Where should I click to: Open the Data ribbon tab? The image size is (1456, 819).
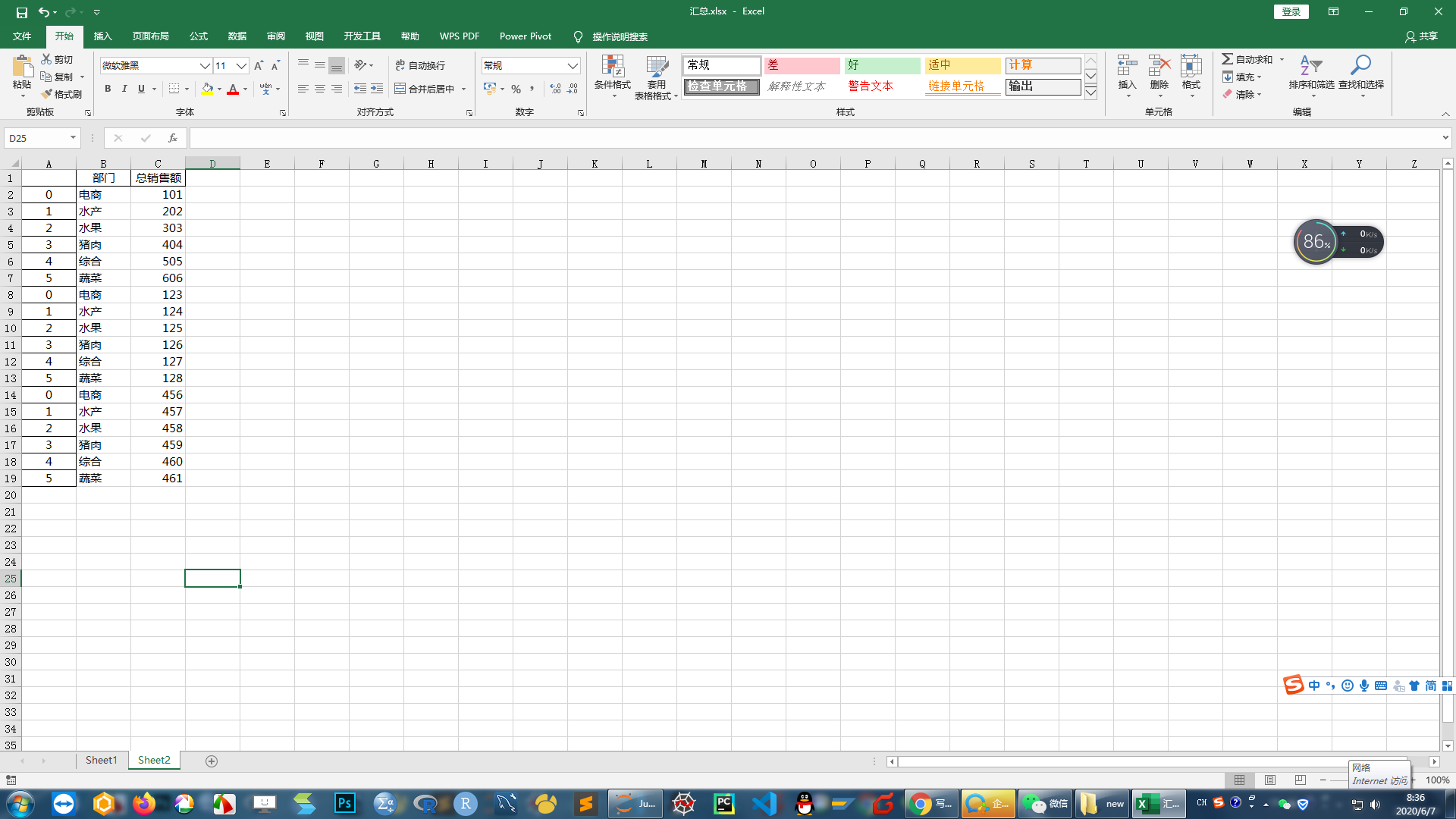[237, 36]
